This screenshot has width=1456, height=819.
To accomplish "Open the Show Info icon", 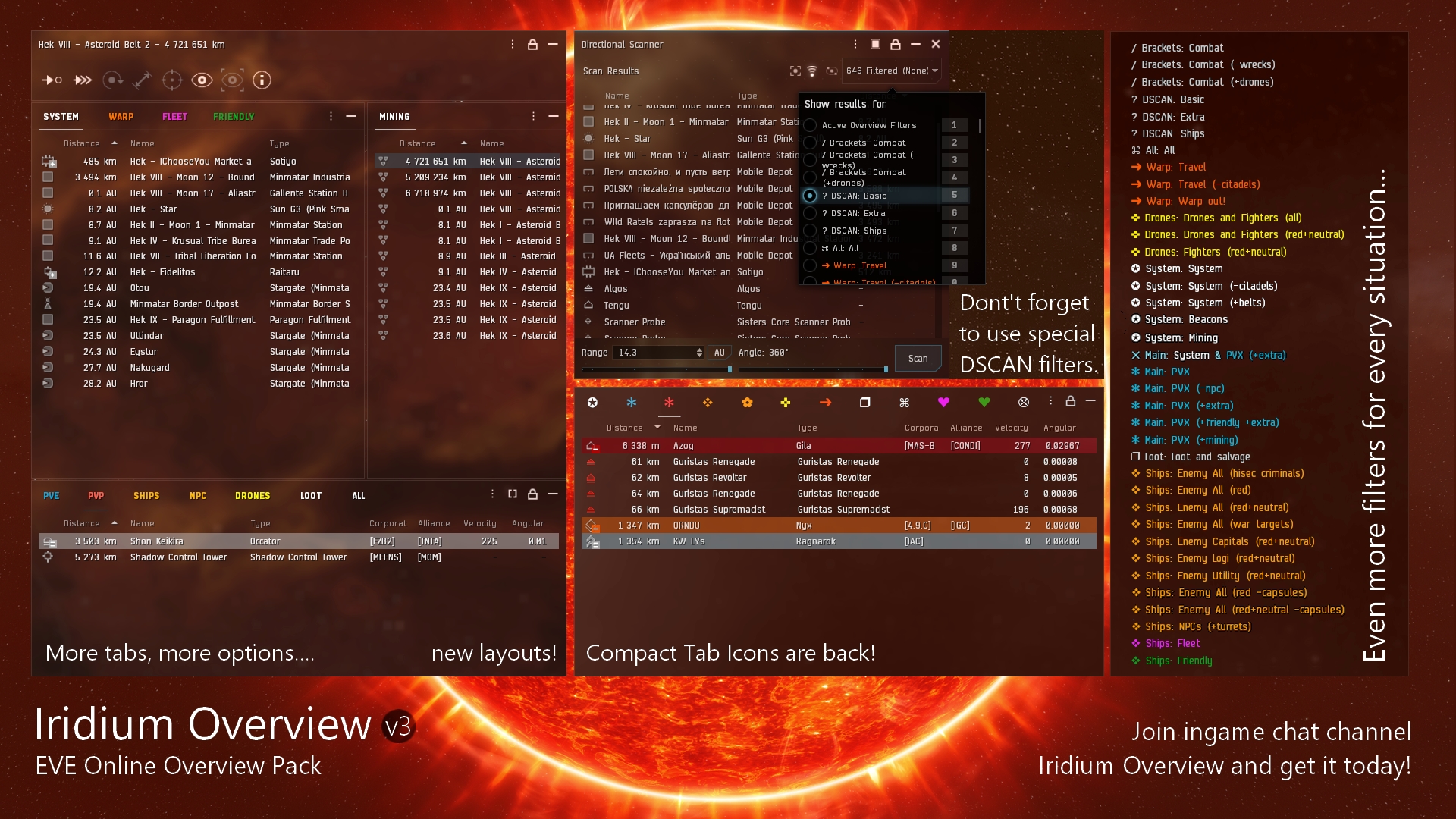I will [262, 80].
